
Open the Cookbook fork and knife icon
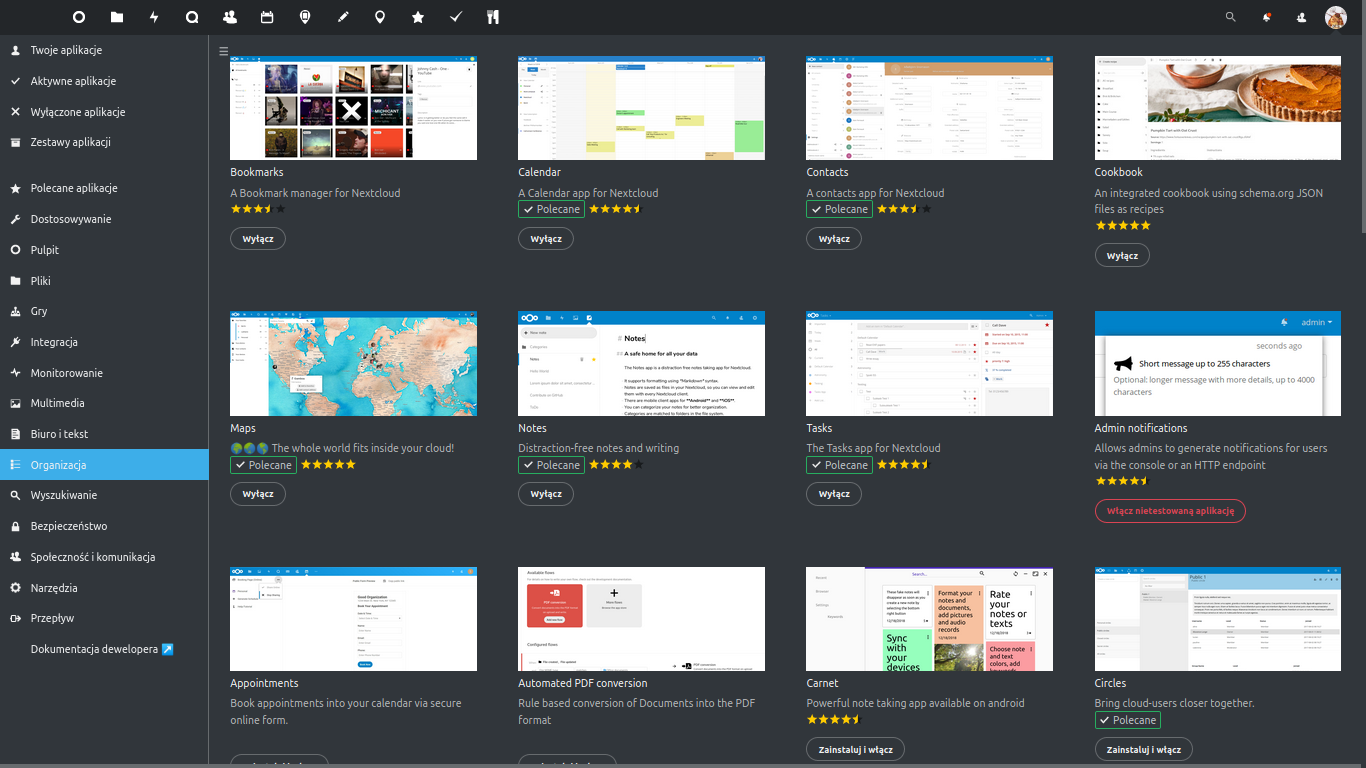tap(493, 17)
